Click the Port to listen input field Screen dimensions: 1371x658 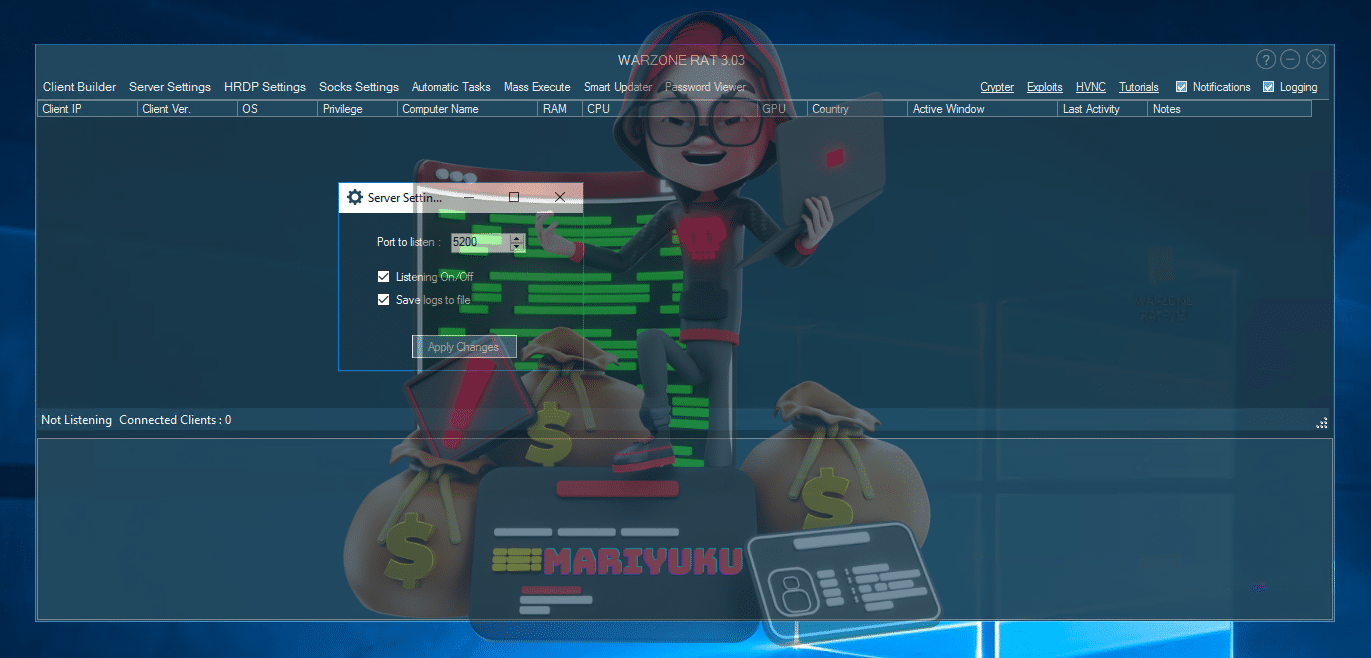tap(479, 242)
